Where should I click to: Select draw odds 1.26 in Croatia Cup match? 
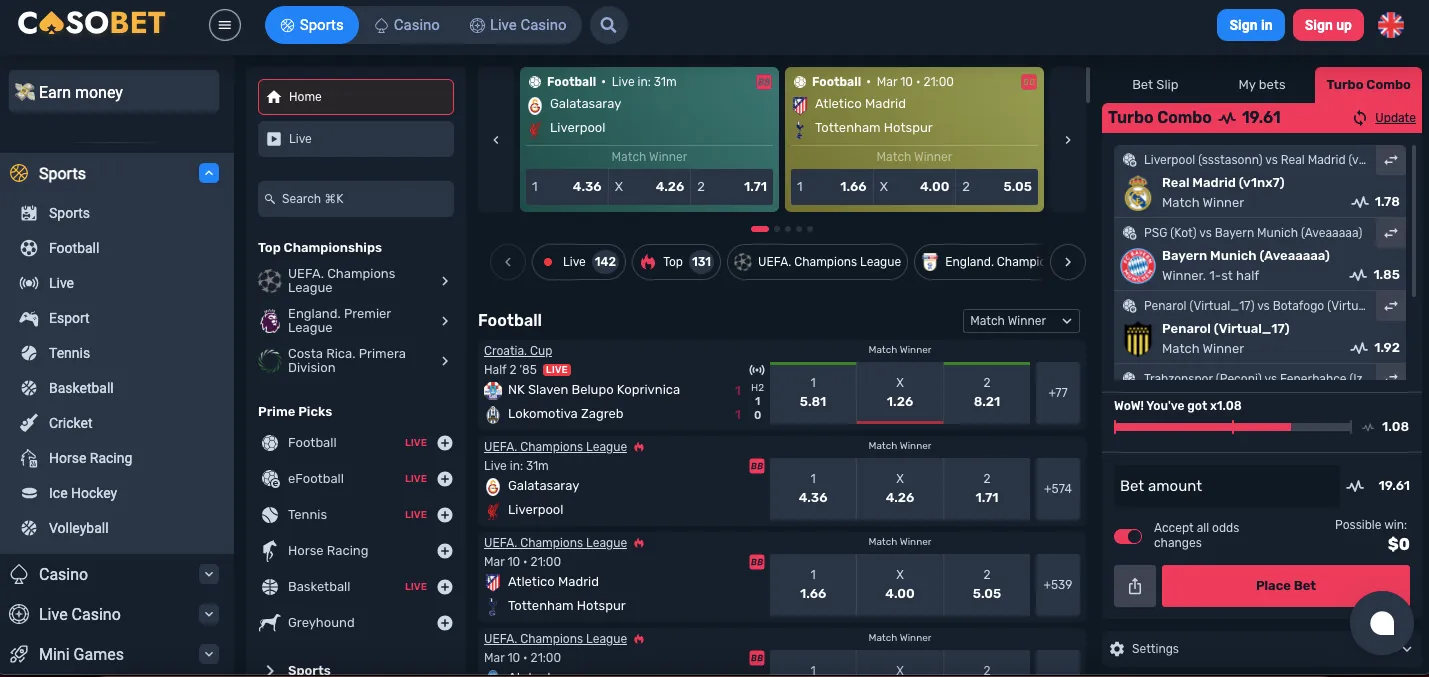coord(900,393)
